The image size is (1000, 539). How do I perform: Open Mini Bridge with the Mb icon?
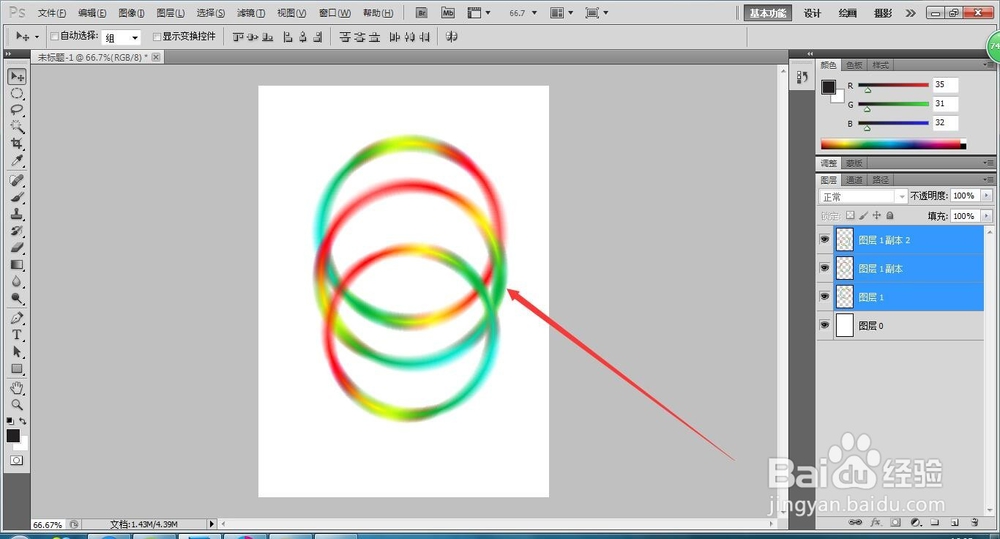tap(448, 13)
